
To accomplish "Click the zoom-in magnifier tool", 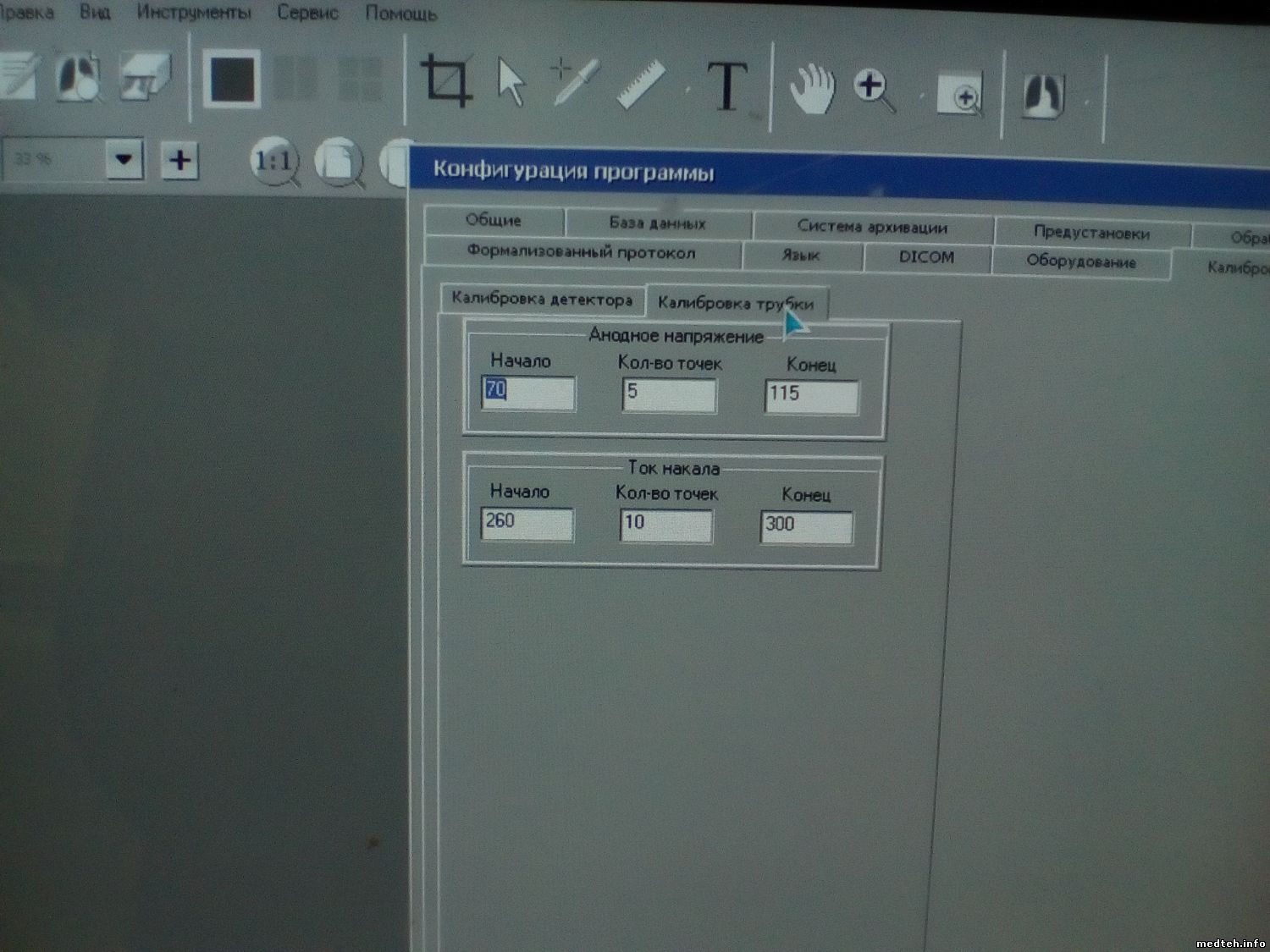I will pos(874,90).
